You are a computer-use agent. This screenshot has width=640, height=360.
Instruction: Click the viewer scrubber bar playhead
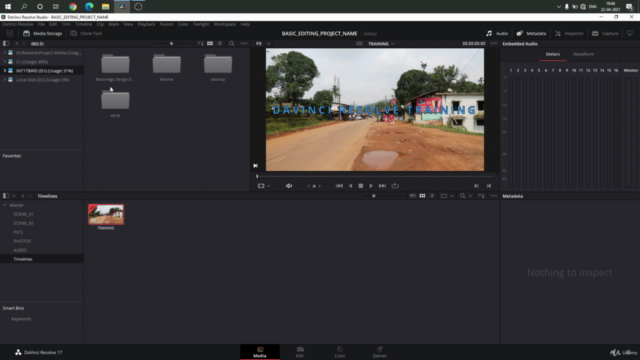pyautogui.click(x=257, y=176)
